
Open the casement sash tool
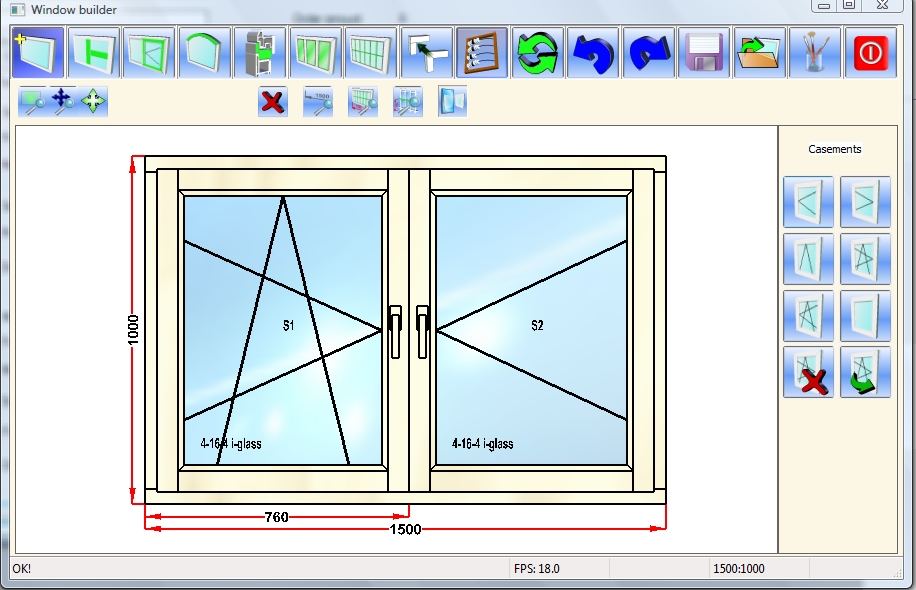tap(149, 53)
